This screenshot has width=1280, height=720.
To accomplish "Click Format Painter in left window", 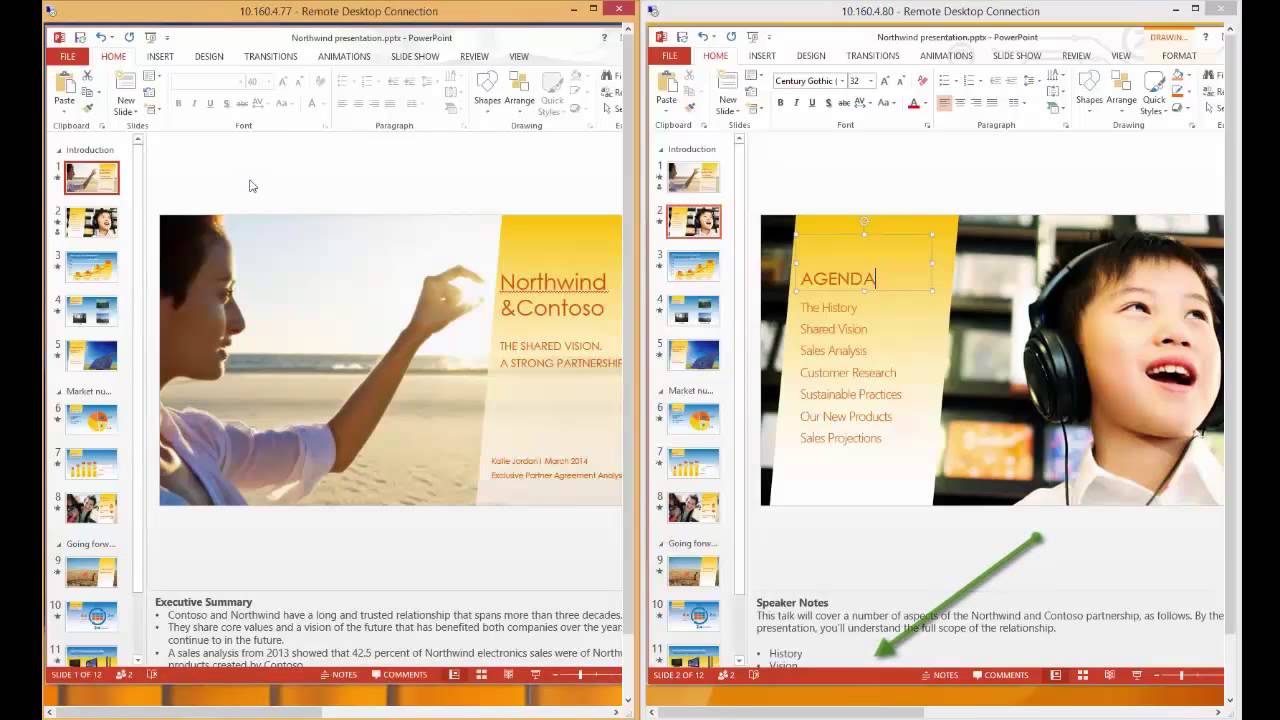I will tap(88, 108).
